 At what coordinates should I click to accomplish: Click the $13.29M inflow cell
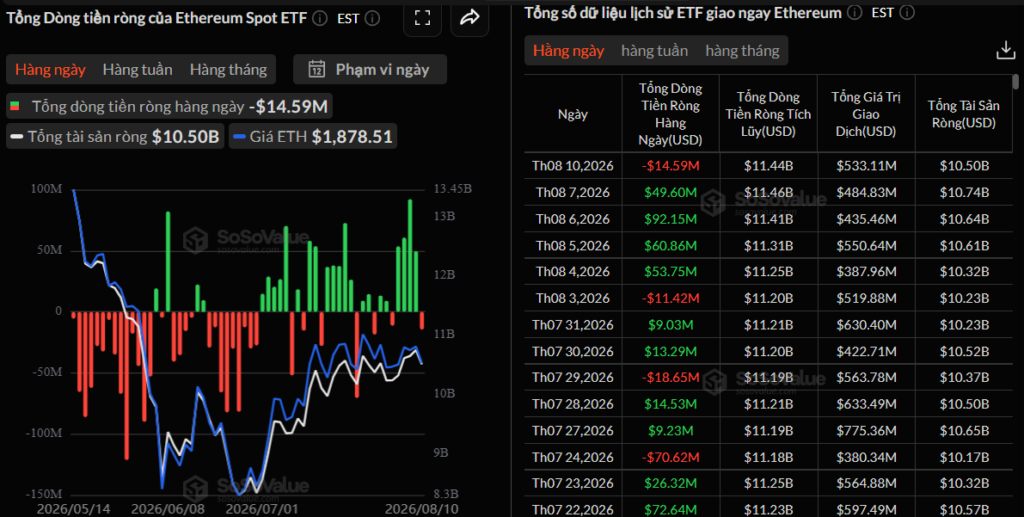click(670, 352)
